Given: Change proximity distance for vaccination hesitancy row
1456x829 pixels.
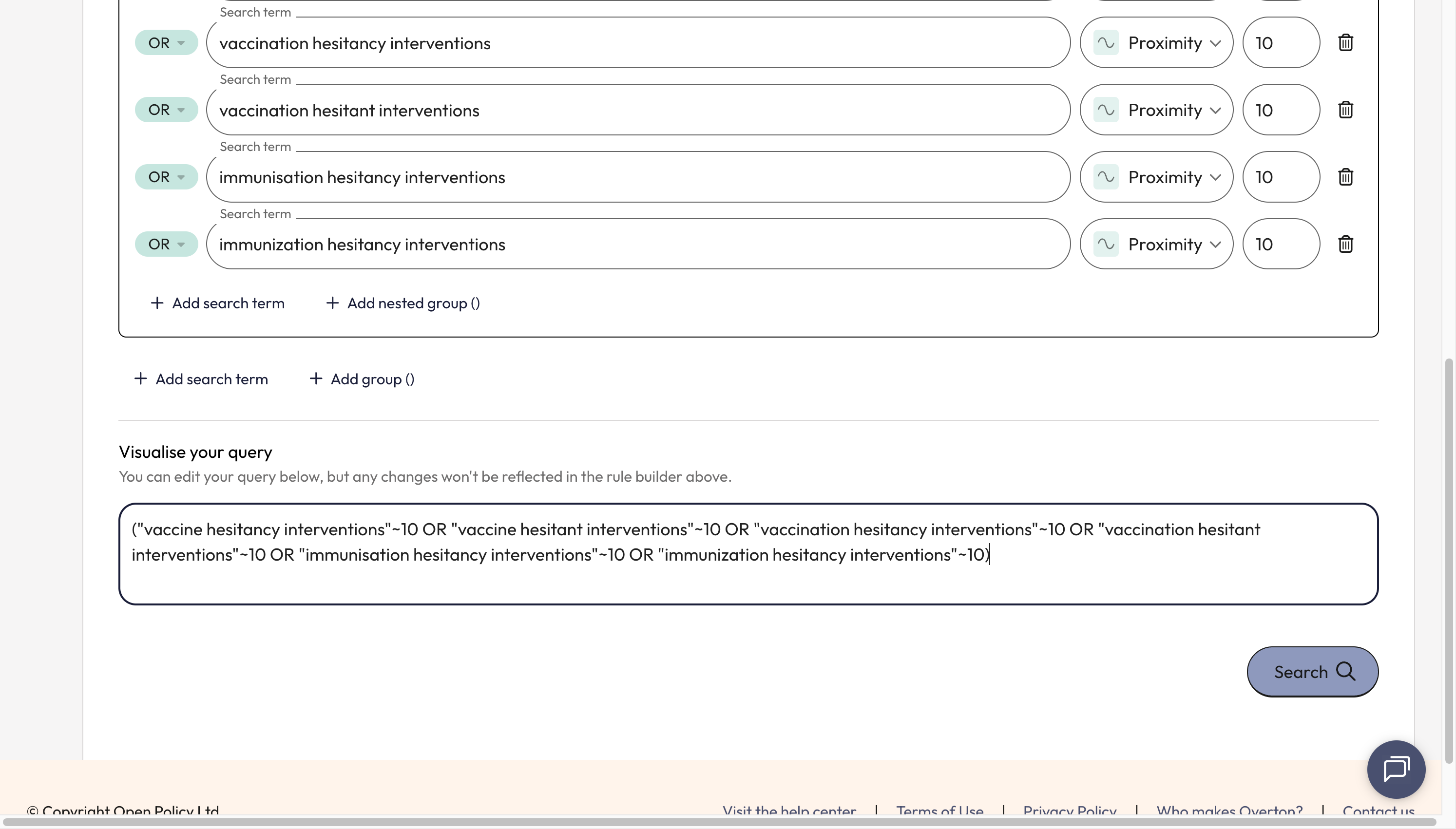Looking at the screenshot, I should click(x=1281, y=43).
